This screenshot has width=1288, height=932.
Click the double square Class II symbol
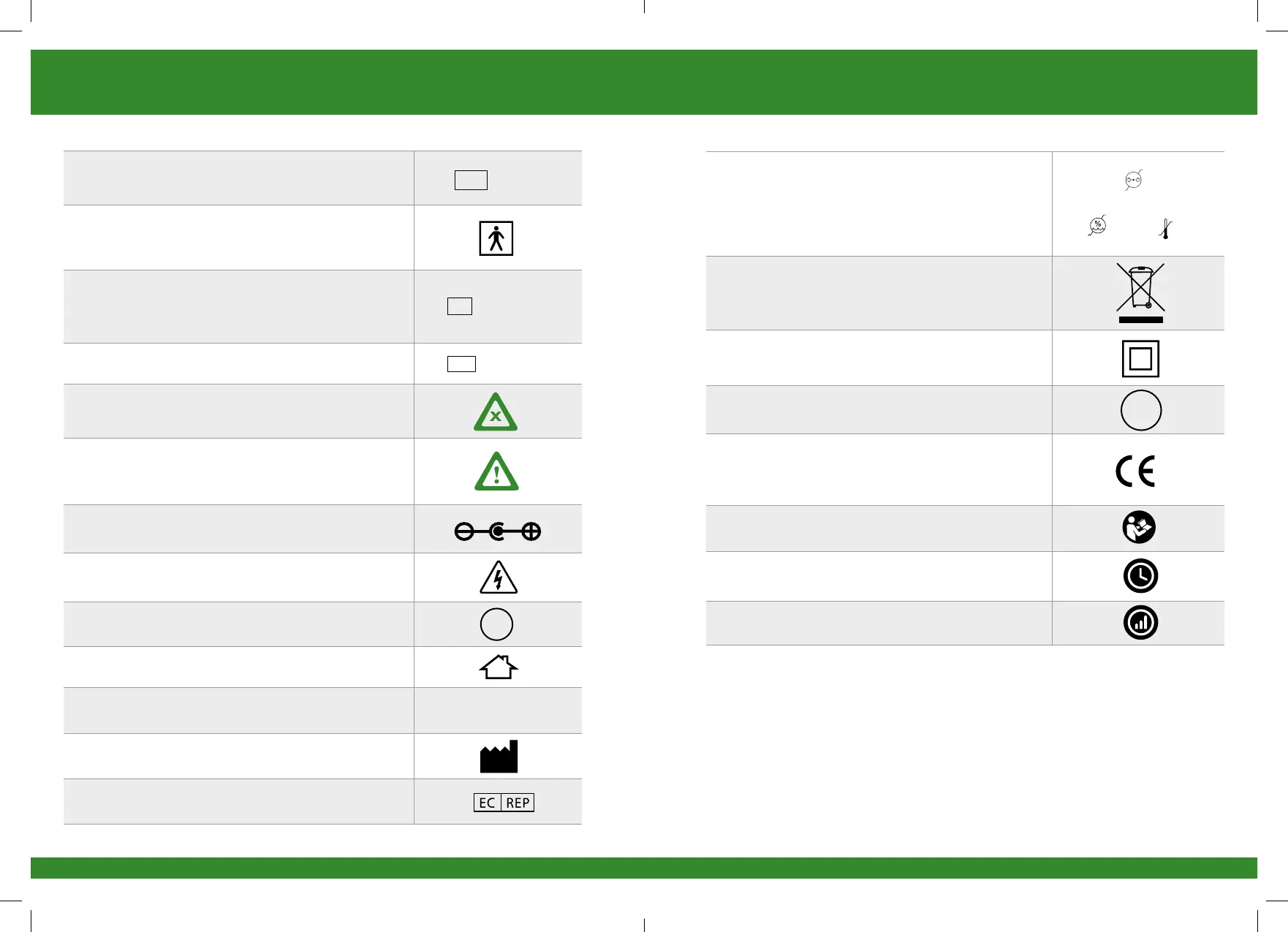pos(1140,359)
